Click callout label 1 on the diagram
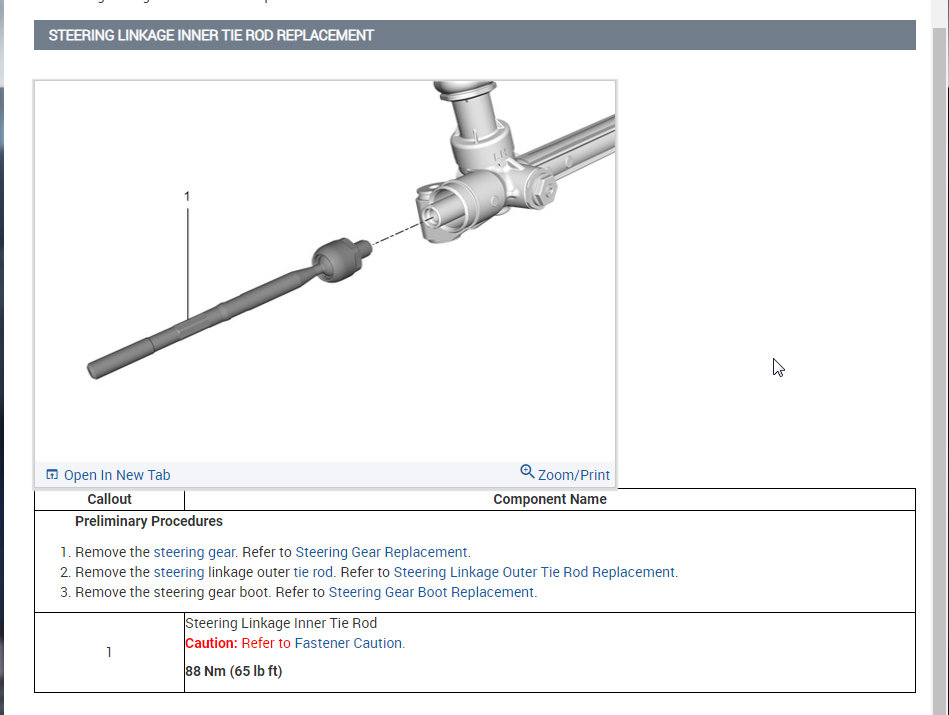The image size is (949, 715). [188, 198]
